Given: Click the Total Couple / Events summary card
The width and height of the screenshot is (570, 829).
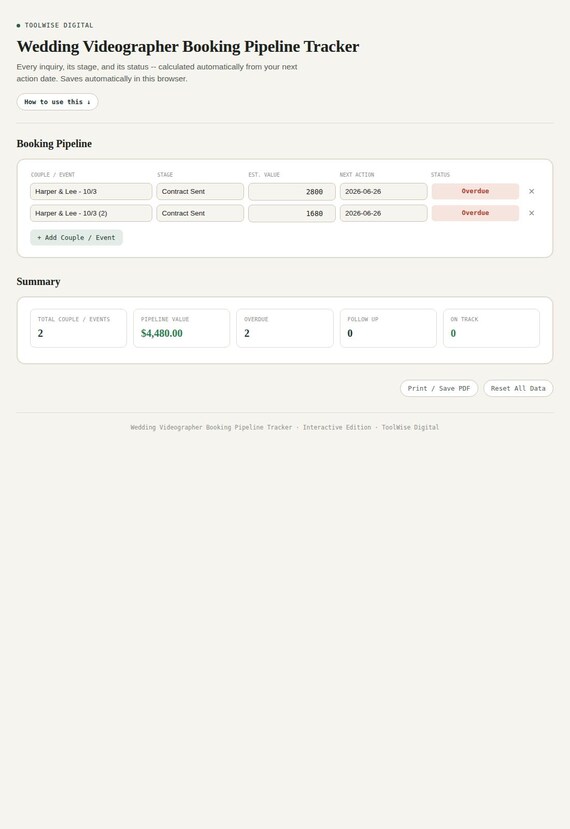Looking at the screenshot, I should pyautogui.click(x=78, y=328).
